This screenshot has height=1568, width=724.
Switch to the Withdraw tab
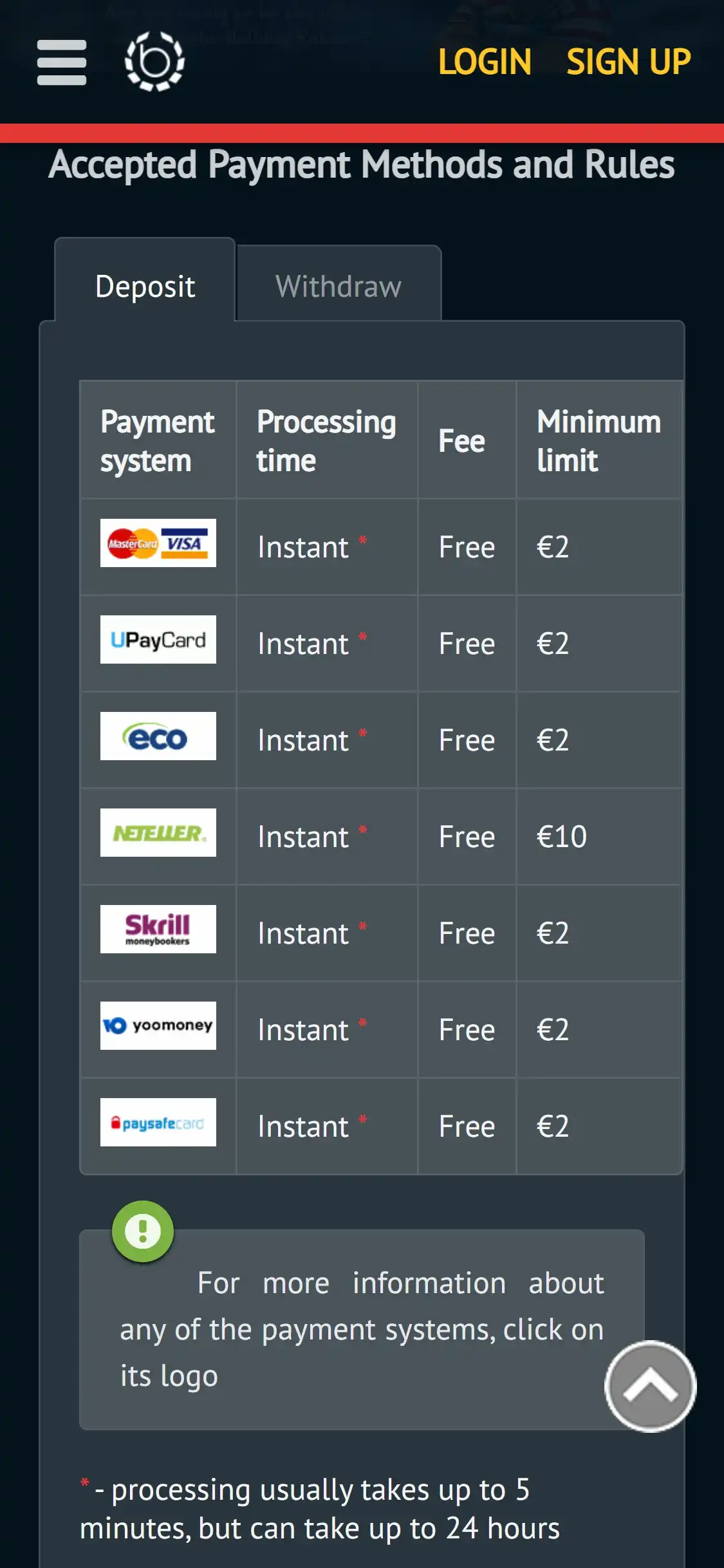(339, 286)
